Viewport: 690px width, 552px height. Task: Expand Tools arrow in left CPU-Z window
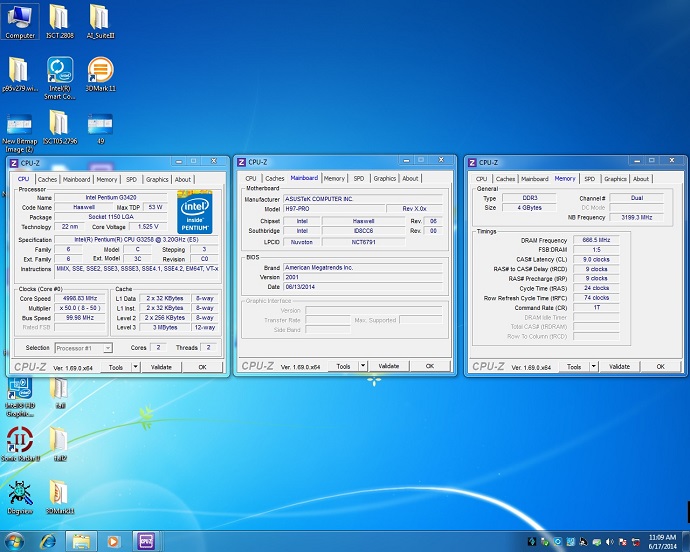pos(136,367)
